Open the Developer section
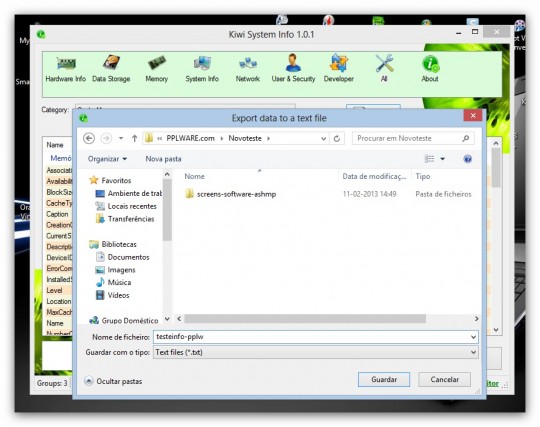Screen dimensions: 540x427 339,69
